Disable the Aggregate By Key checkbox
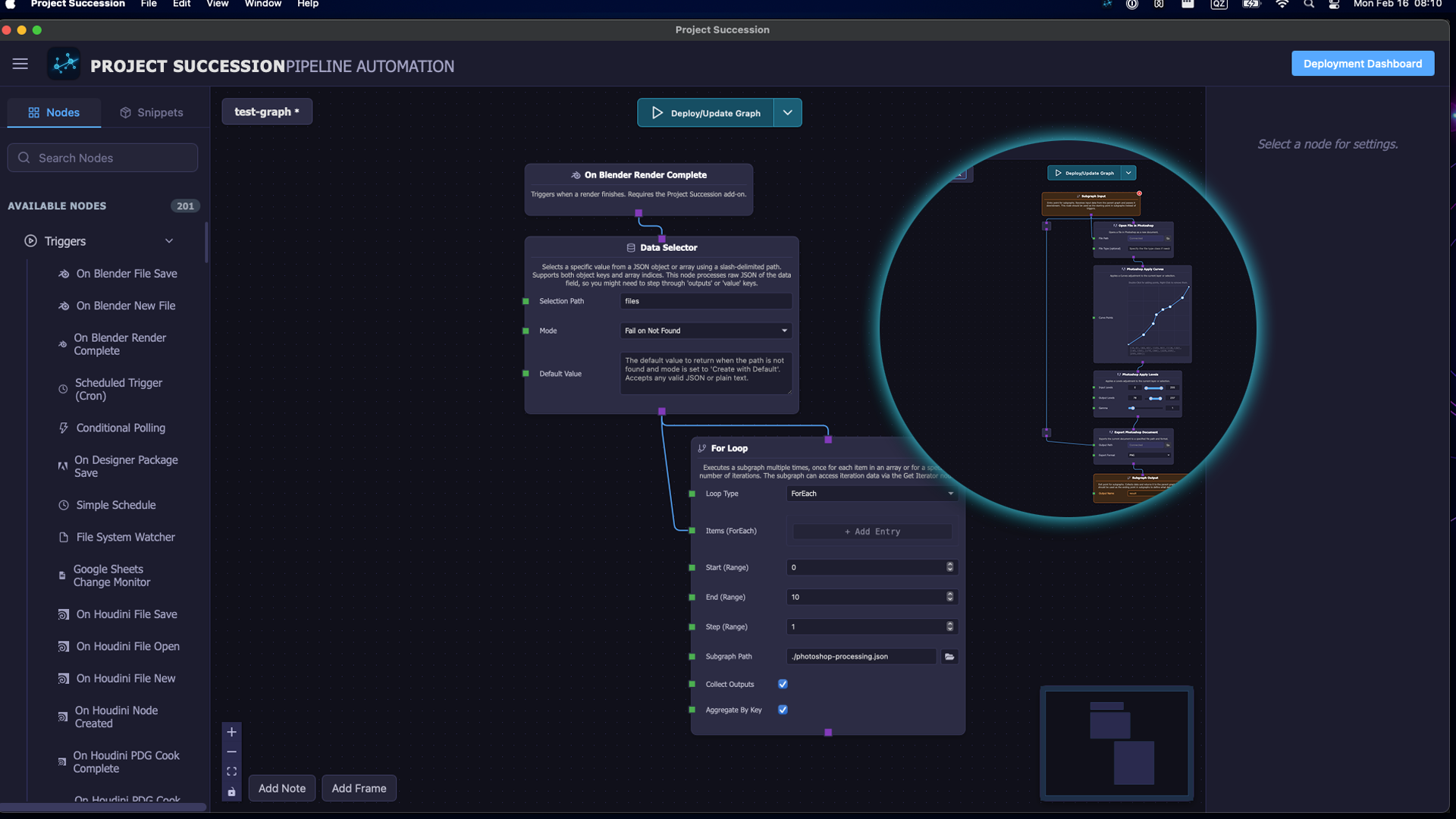Image resolution: width=1456 pixels, height=819 pixels. (x=783, y=710)
